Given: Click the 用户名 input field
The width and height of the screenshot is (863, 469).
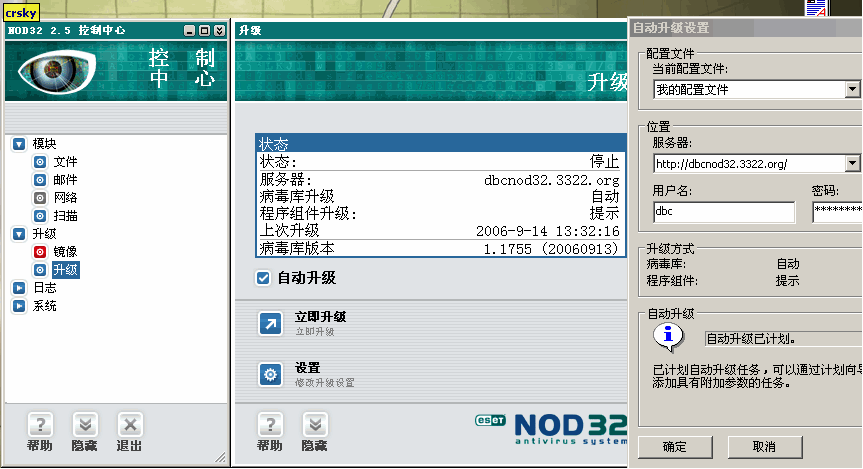Looking at the screenshot, I should 724,212.
